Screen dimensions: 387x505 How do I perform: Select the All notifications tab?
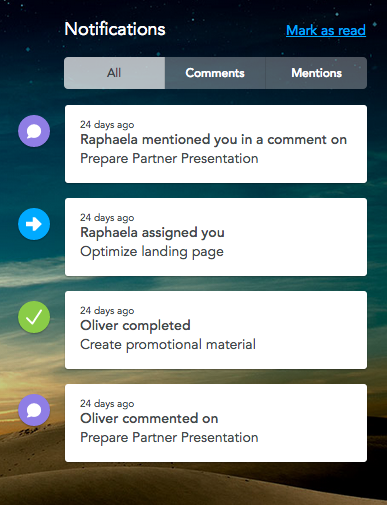(x=114, y=73)
